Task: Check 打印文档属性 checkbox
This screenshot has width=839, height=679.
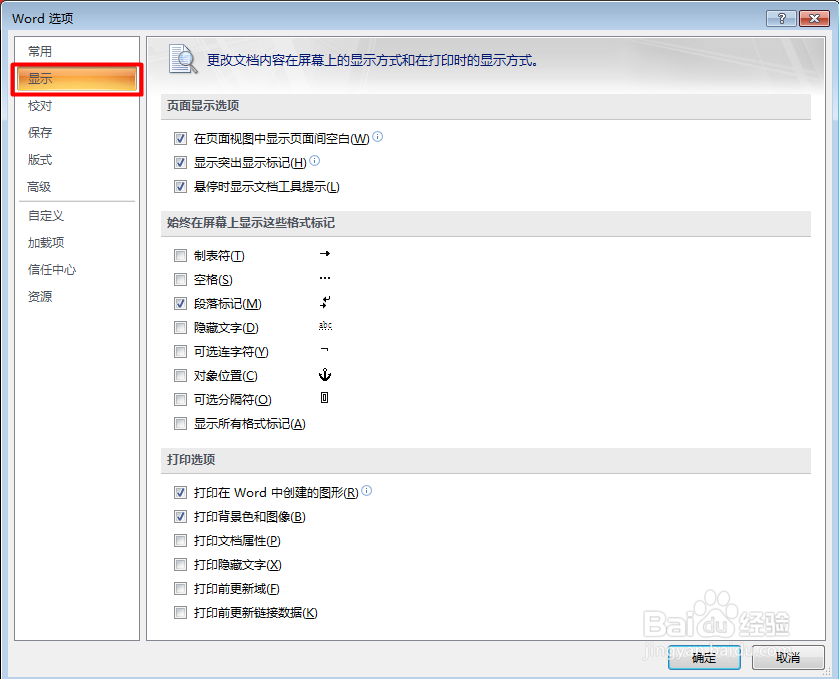Action: coord(180,541)
